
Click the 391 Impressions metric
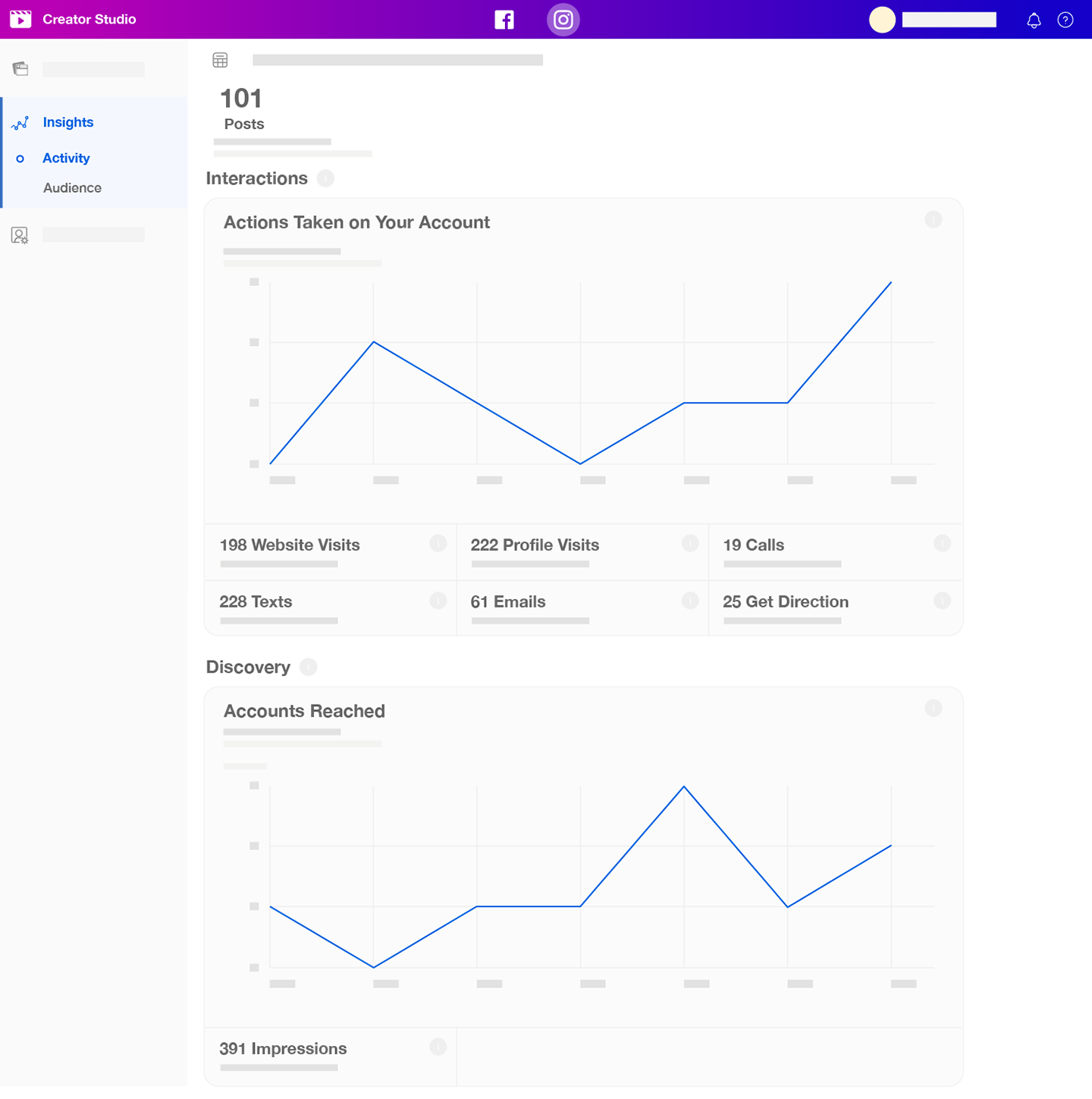tap(283, 1048)
